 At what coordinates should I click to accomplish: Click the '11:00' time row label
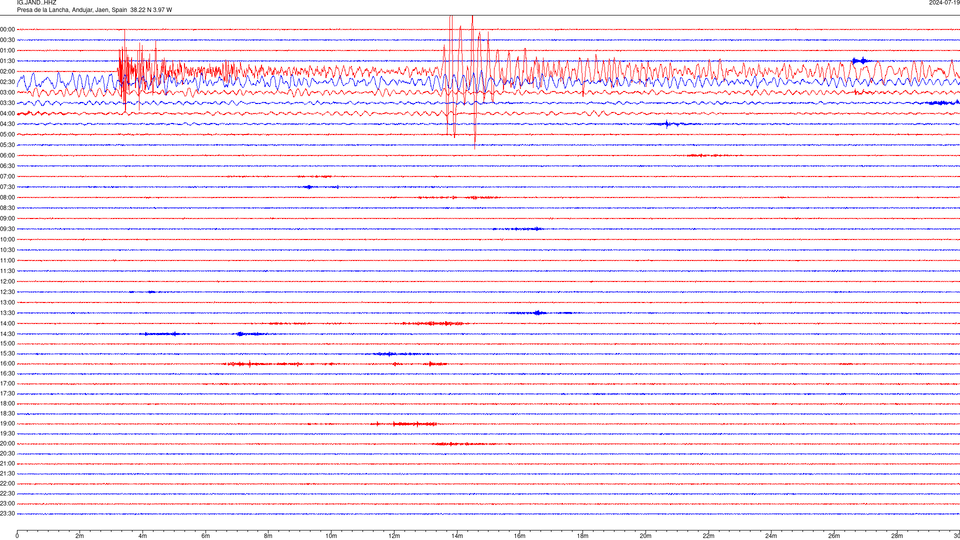[7, 260]
